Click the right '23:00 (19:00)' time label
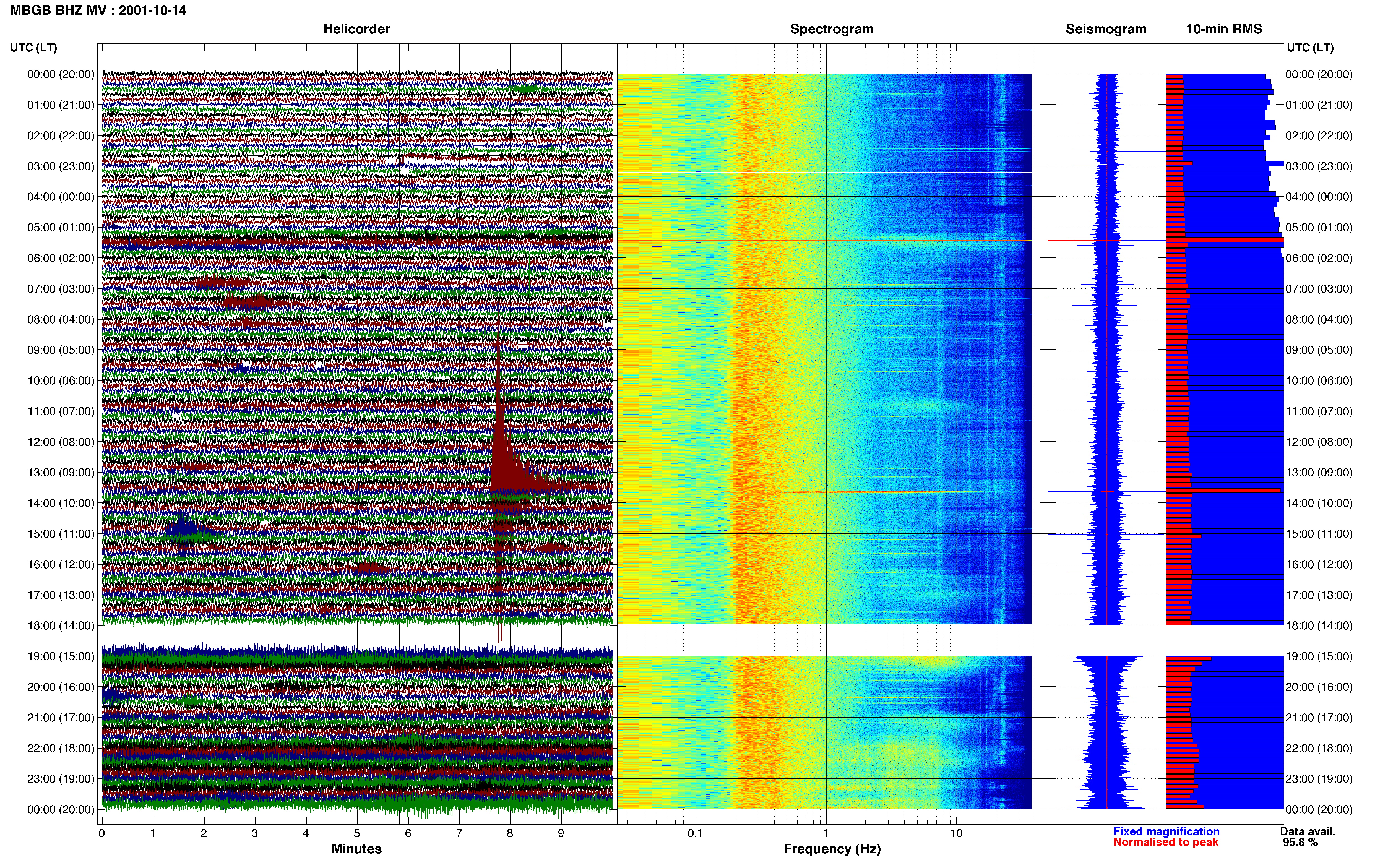This screenshot has width=1388, height=868. coord(1319,778)
